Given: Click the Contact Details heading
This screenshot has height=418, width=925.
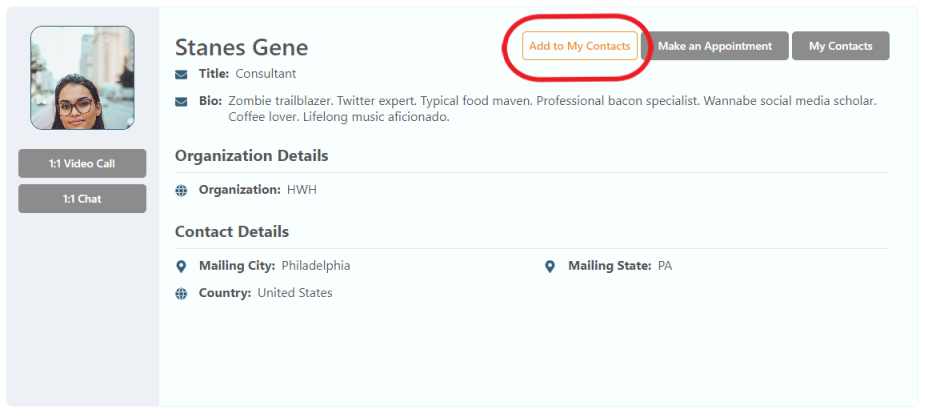Looking at the screenshot, I should [x=232, y=232].
